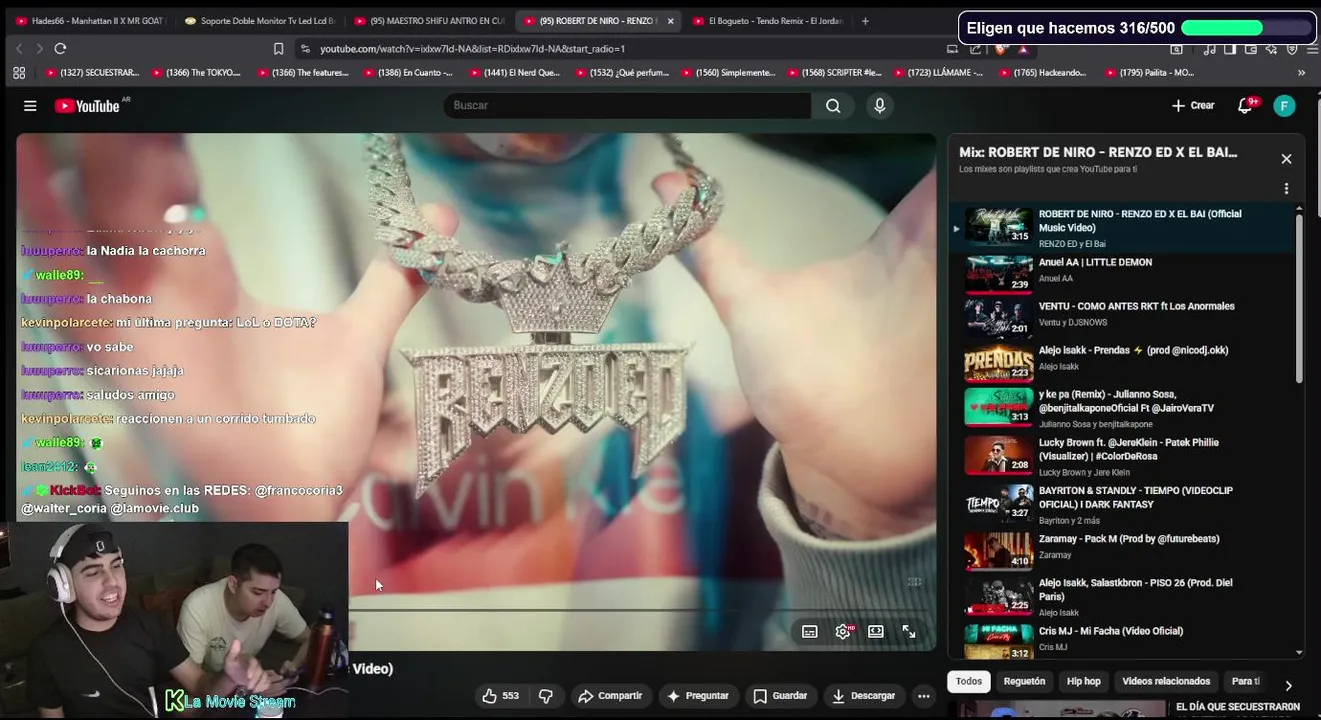Open more actions next to Descargar
This screenshot has width=1321, height=720.
(924, 696)
